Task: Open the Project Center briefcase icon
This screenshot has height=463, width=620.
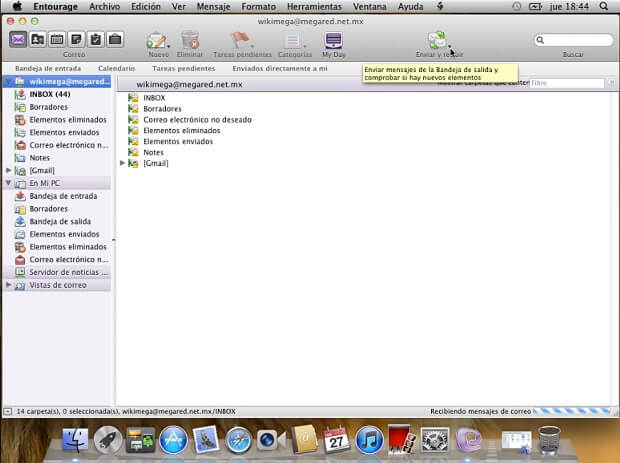Action: point(115,40)
